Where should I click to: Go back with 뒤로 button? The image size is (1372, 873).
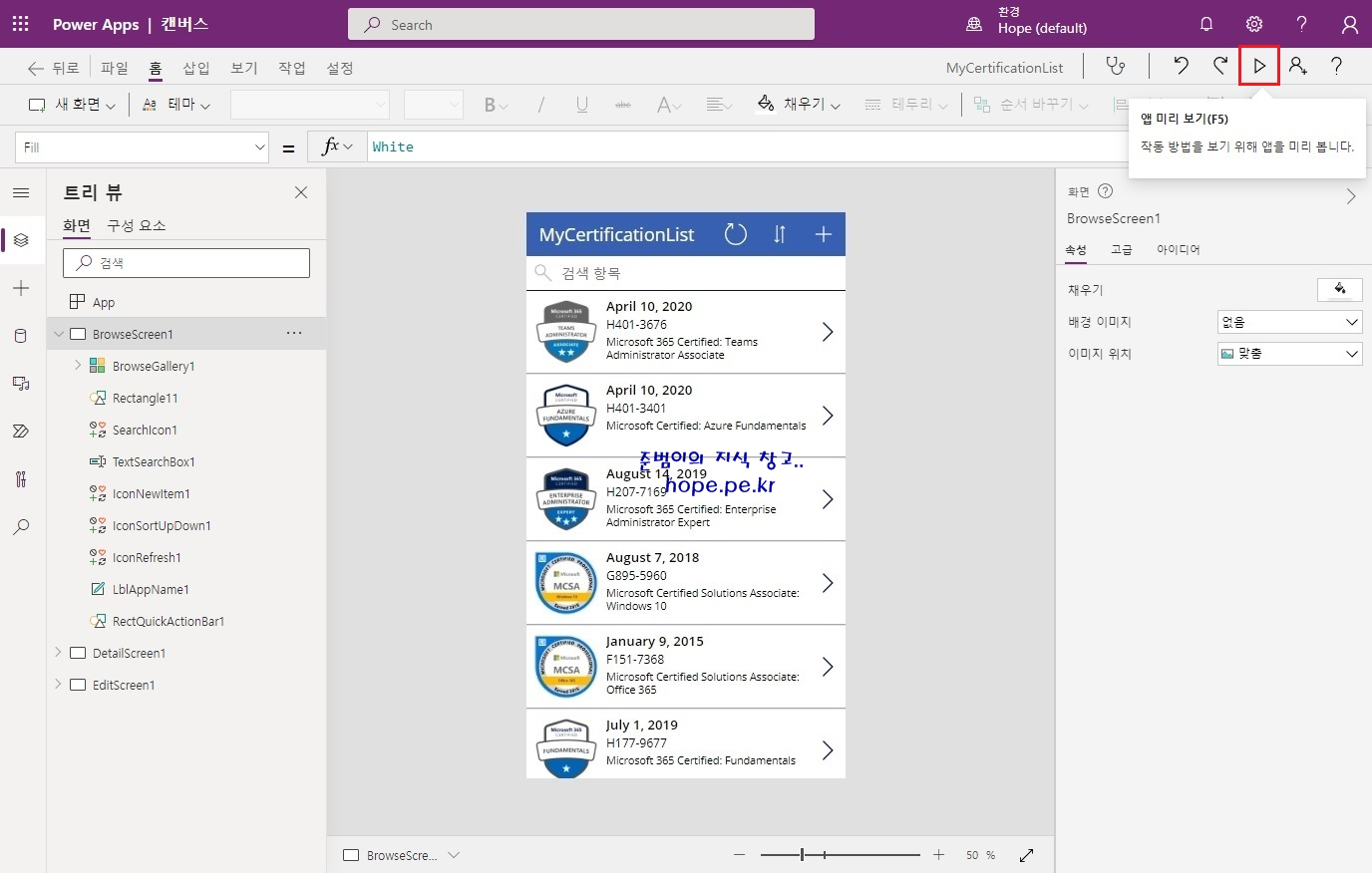point(53,68)
